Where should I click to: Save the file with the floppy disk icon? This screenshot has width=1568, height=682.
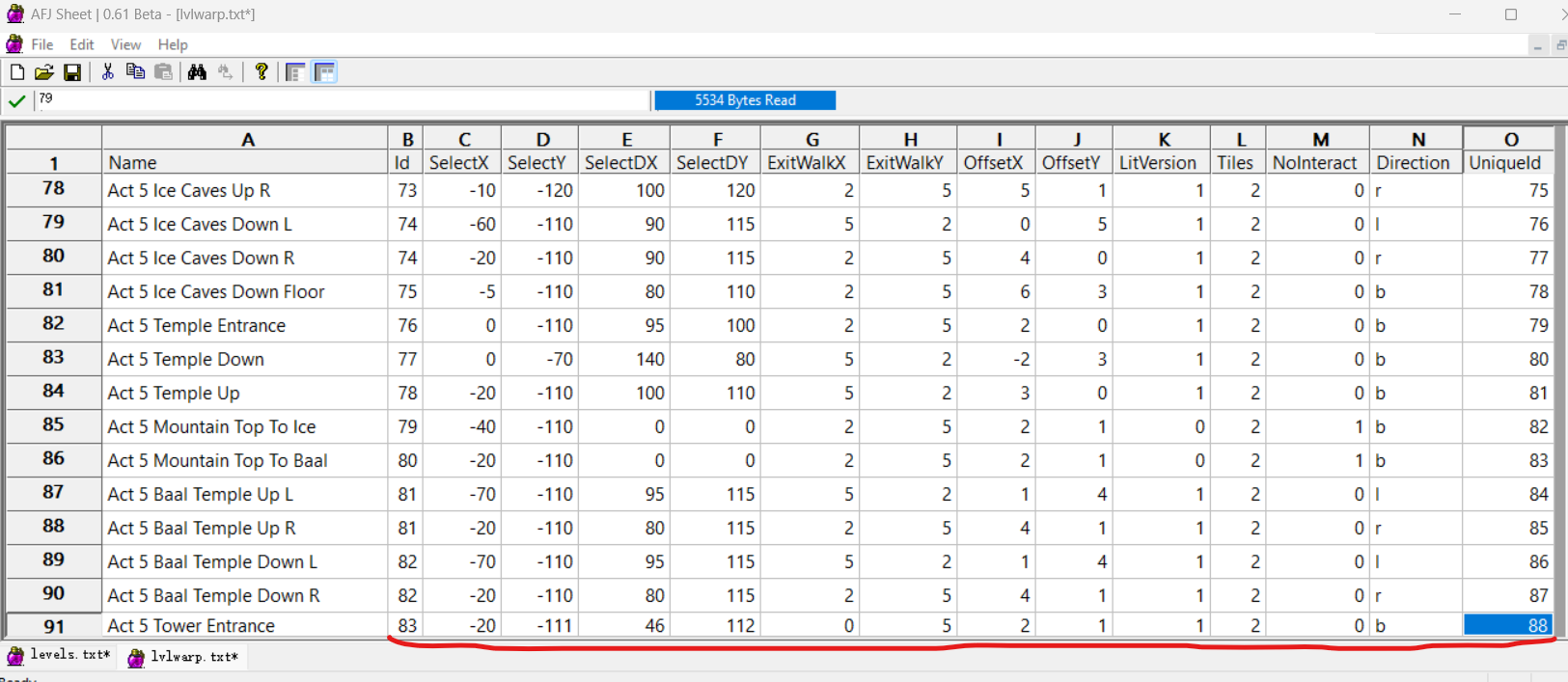71,72
